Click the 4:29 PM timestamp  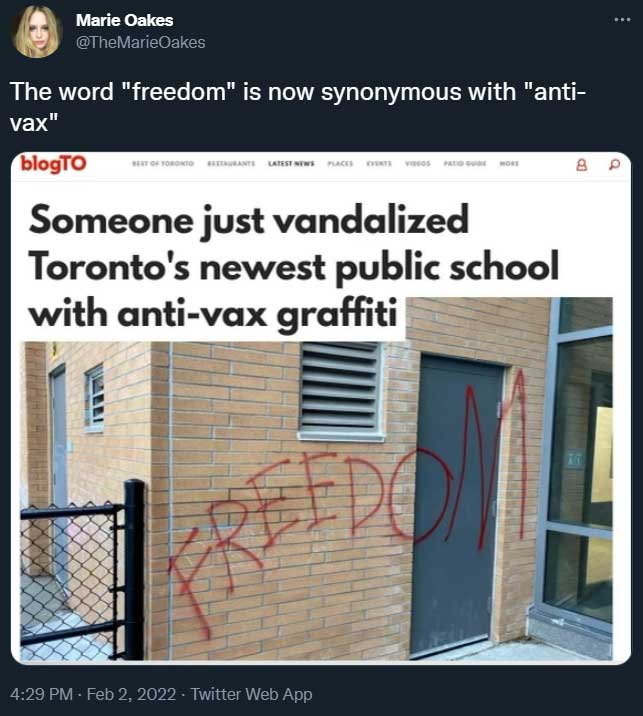pos(41,694)
